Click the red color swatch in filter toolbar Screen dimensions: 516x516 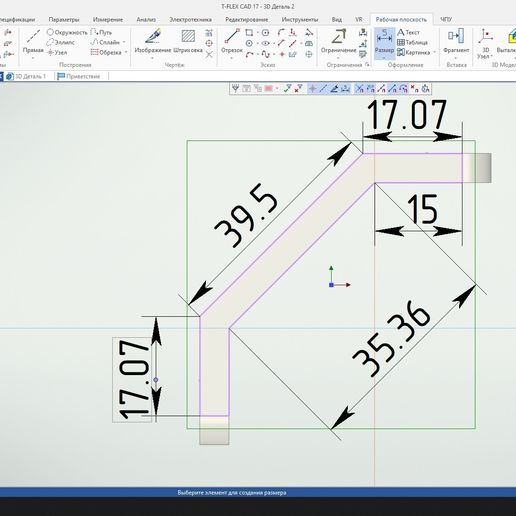coord(268,89)
